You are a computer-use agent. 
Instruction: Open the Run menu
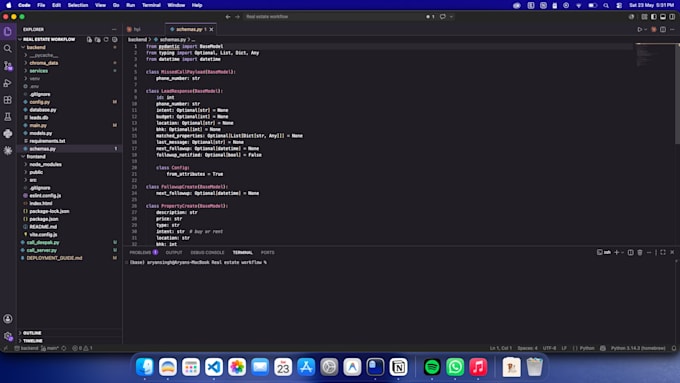[131, 5]
